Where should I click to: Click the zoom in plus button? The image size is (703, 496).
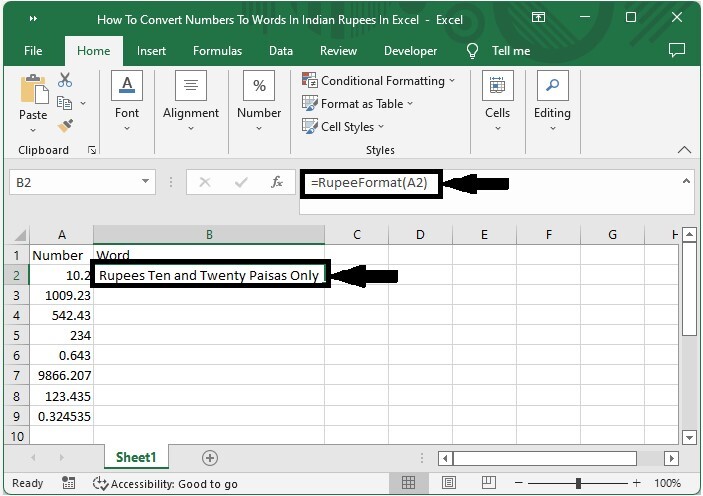point(637,483)
